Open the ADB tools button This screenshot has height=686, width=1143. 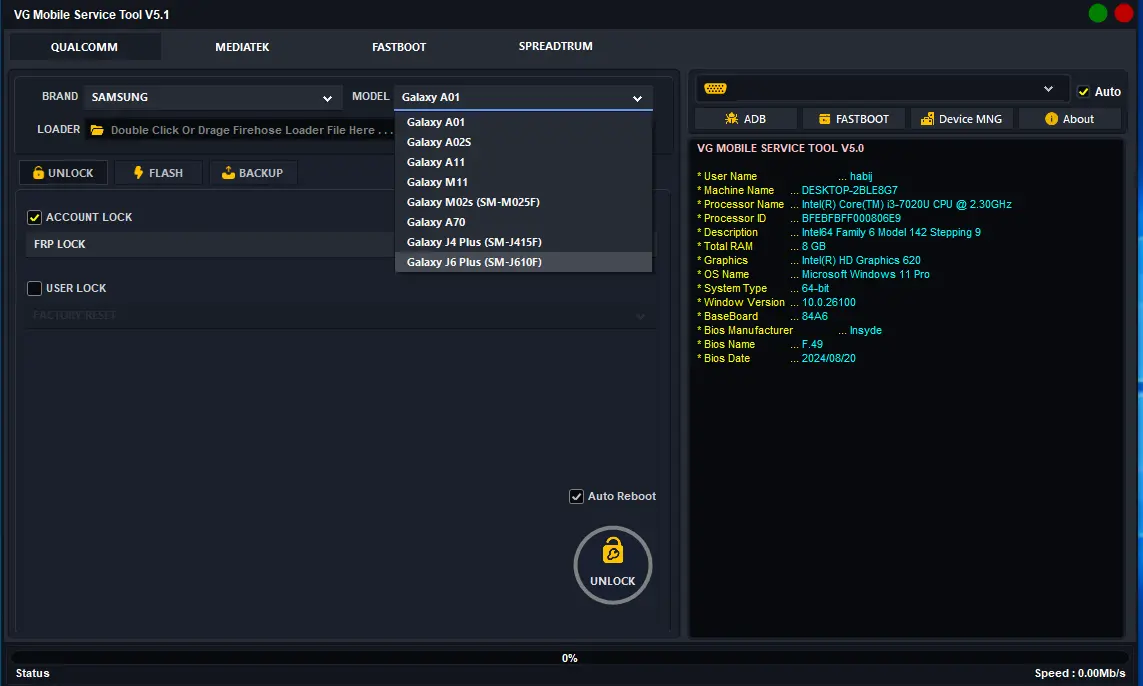point(745,119)
